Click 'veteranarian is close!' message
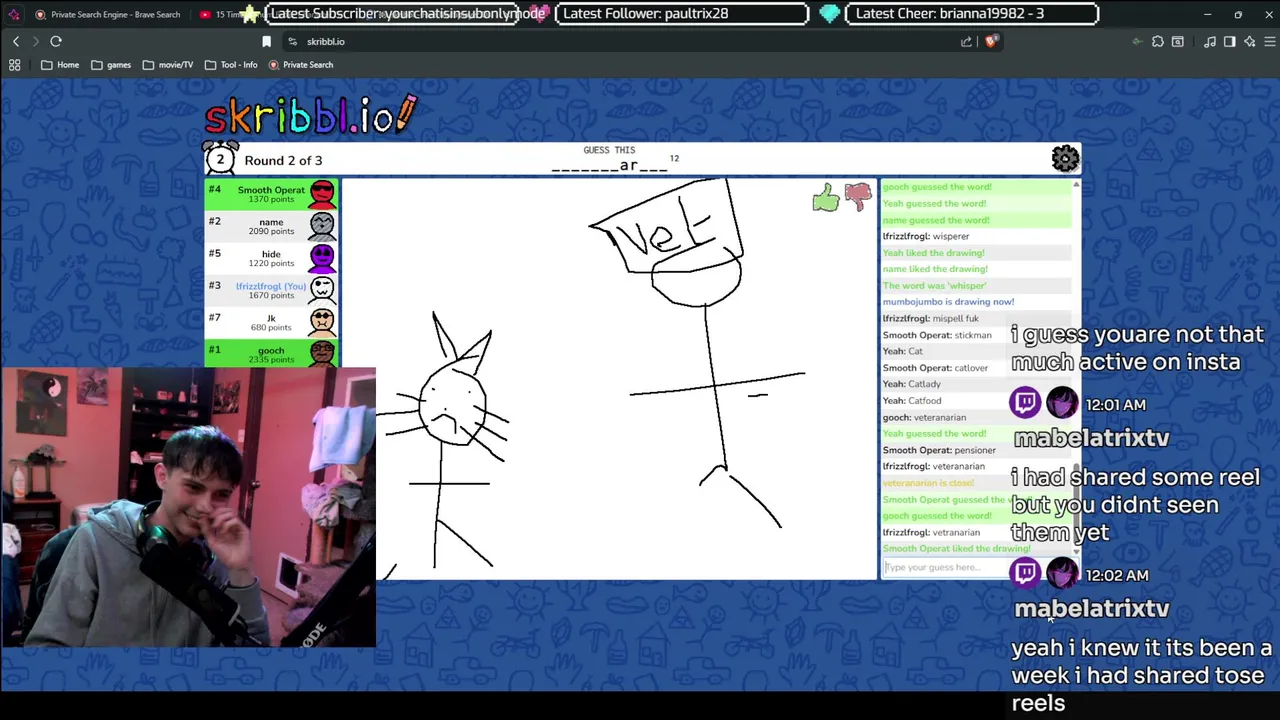This screenshot has height=720, width=1280. 928,483
